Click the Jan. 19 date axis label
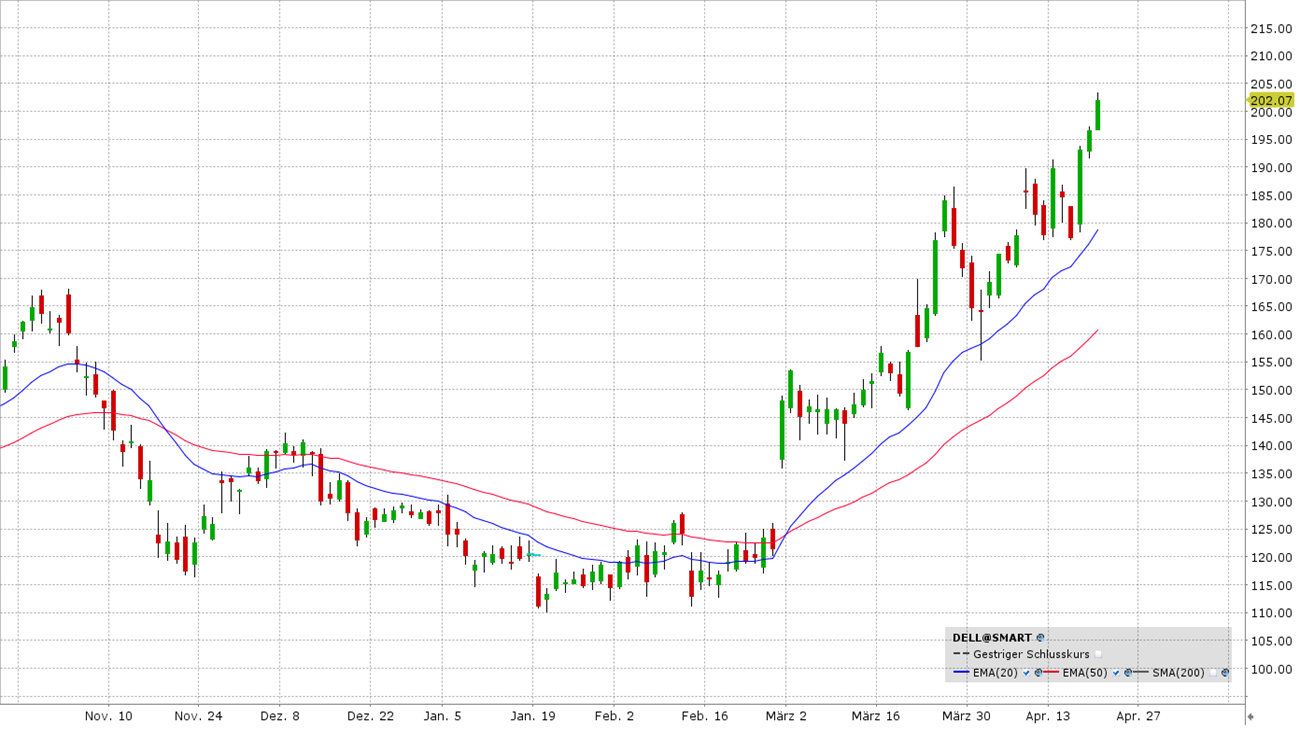Image resolution: width=1300 pixels, height=730 pixels. click(533, 716)
